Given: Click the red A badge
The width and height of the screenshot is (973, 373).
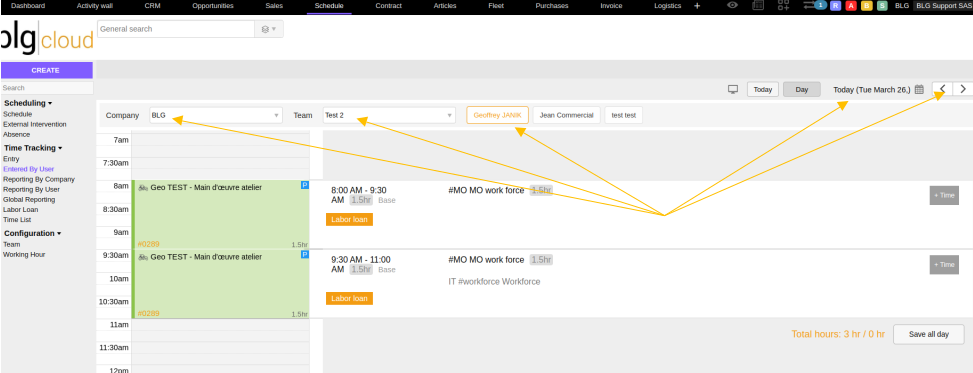Looking at the screenshot, I should tap(851, 6).
